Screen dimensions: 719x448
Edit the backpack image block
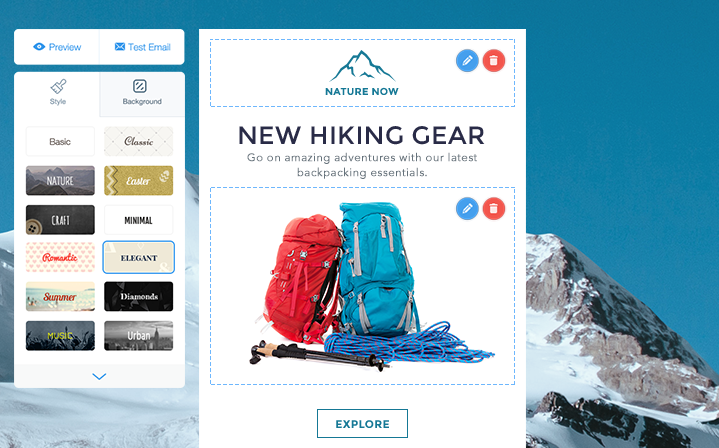[467, 209]
